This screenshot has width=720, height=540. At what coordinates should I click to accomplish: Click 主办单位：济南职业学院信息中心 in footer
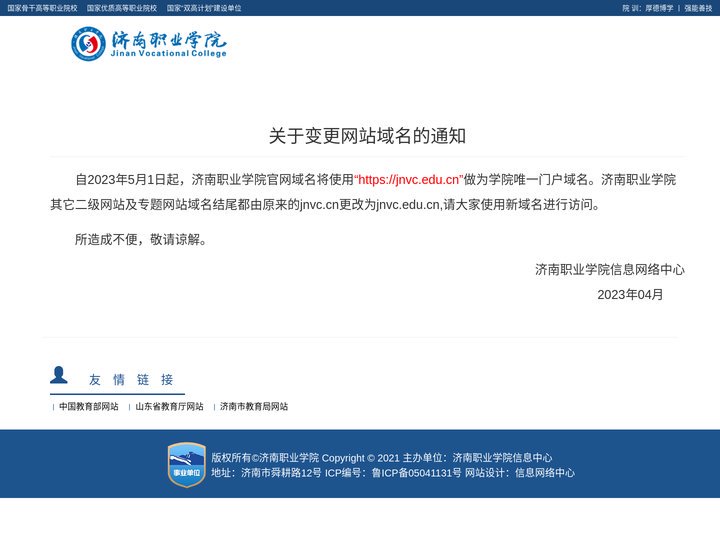477,458
